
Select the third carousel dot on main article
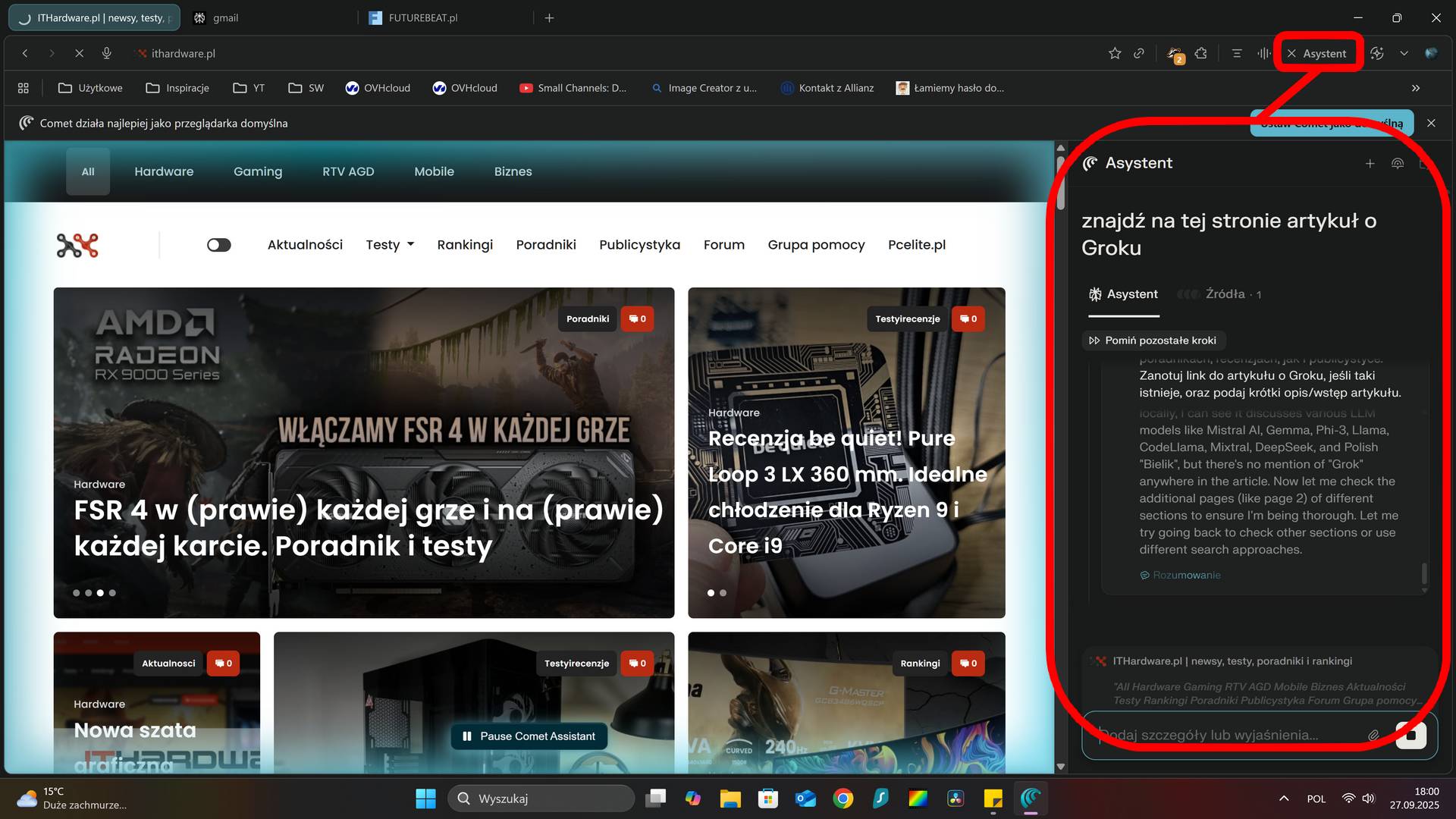point(100,593)
